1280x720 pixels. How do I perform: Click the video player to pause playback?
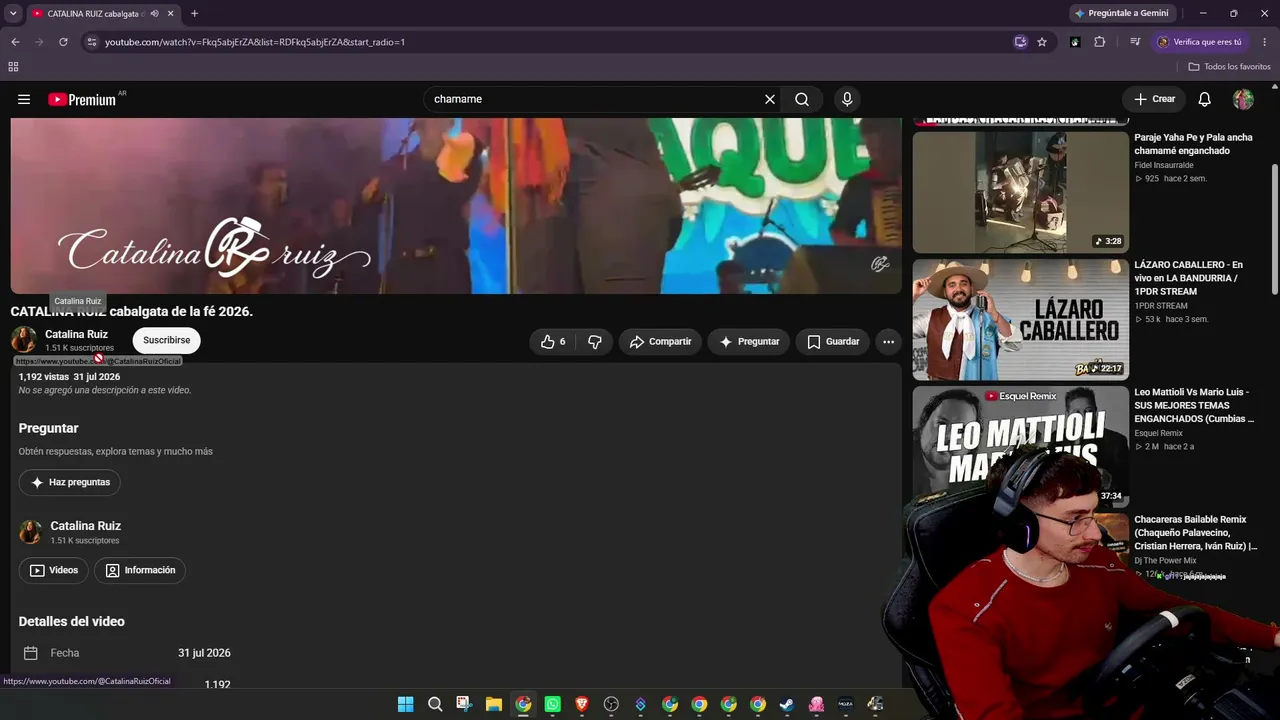pyautogui.click(x=456, y=206)
